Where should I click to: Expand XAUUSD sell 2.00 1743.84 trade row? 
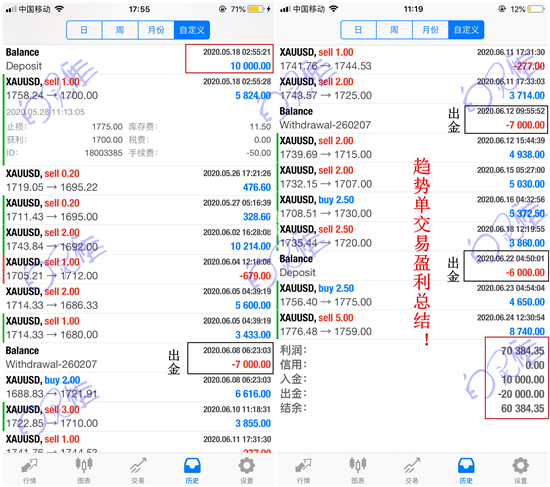138,240
